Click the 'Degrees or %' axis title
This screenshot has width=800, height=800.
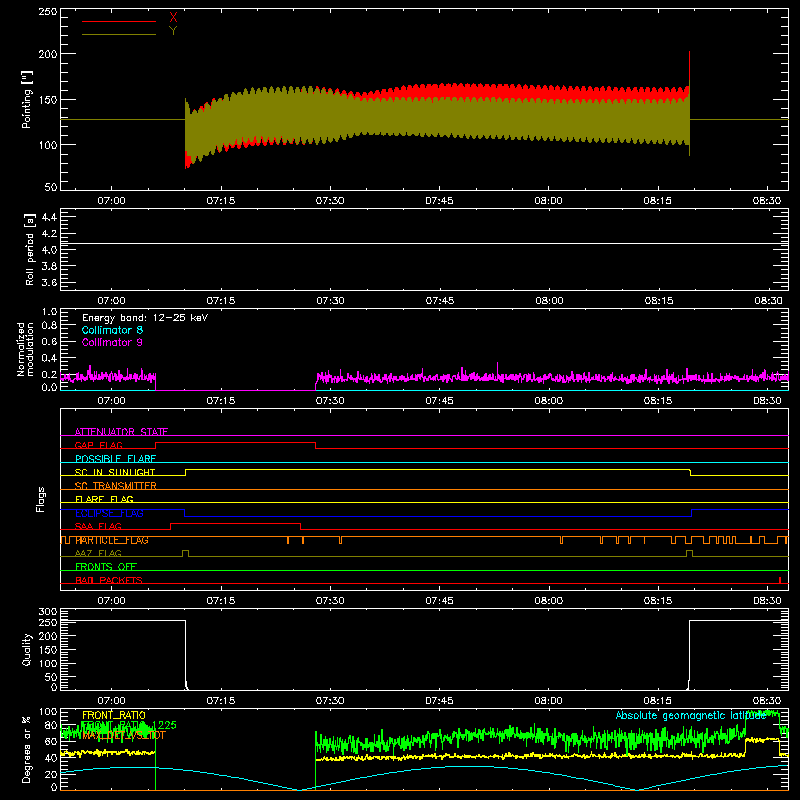pos(27,749)
